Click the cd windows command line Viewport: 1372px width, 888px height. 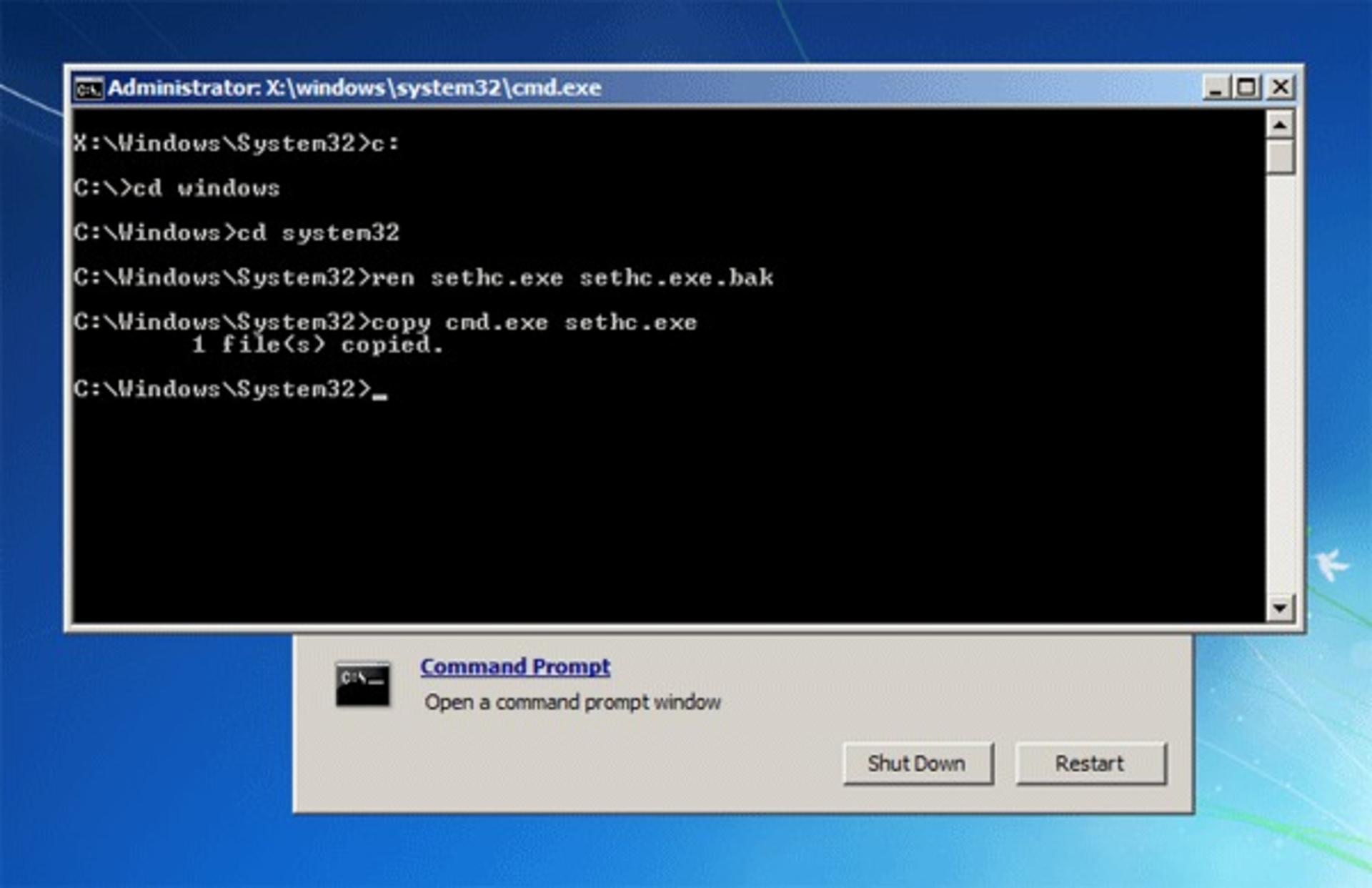tap(177, 188)
